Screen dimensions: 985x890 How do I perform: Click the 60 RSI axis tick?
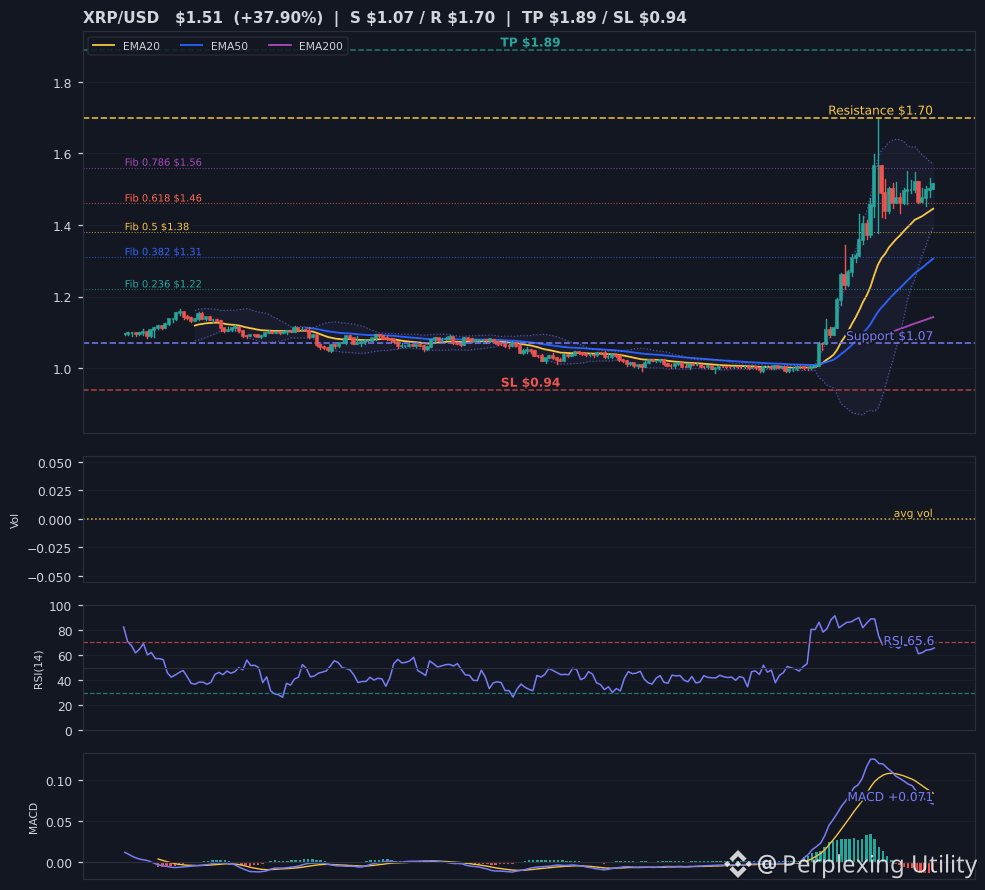(x=65, y=656)
